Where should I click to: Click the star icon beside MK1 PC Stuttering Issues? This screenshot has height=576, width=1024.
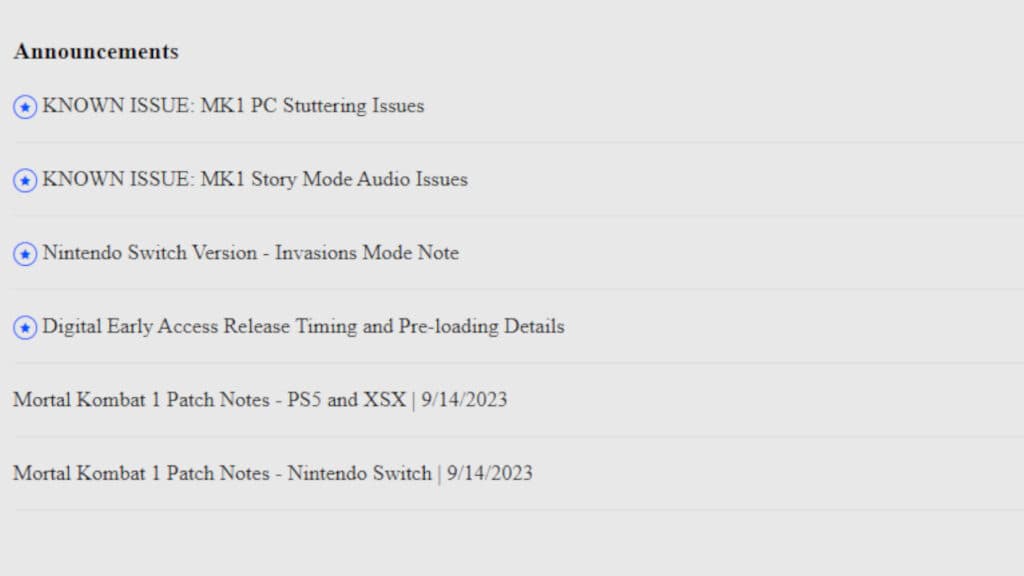tap(25, 107)
